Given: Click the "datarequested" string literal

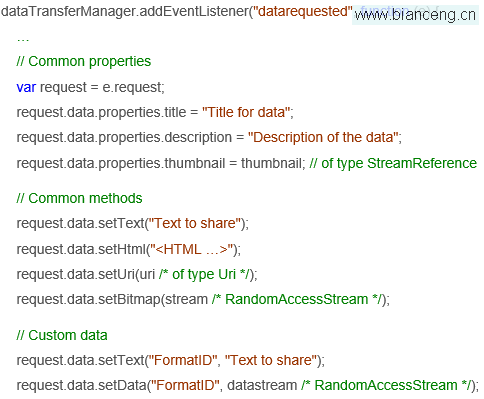Looking at the screenshot, I should coord(303,11).
